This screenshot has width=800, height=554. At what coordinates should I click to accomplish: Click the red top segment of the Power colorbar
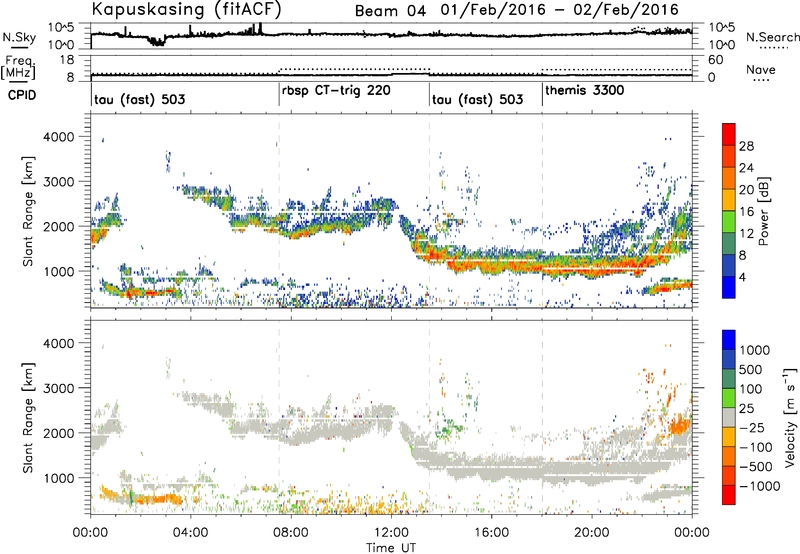(729, 135)
